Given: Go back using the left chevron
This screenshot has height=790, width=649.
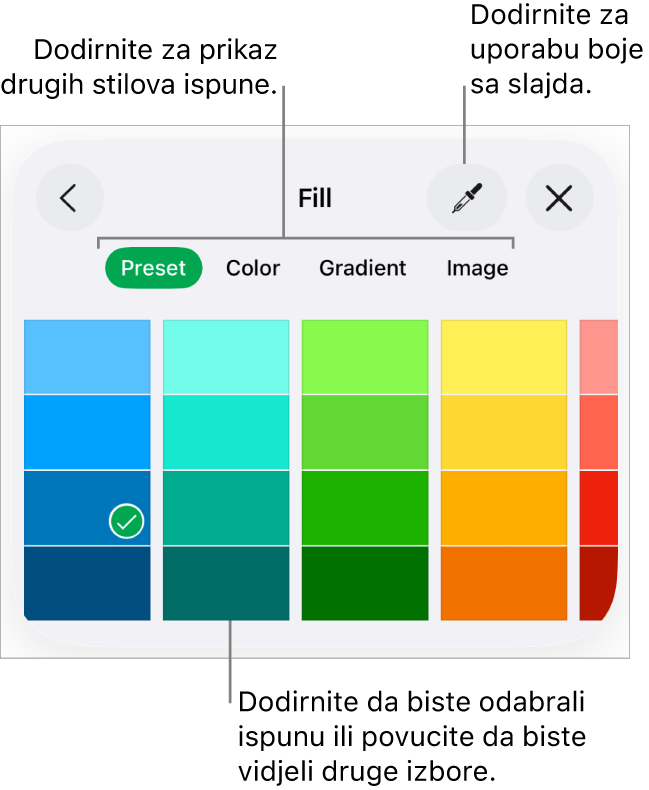Looking at the screenshot, I should point(69,198).
